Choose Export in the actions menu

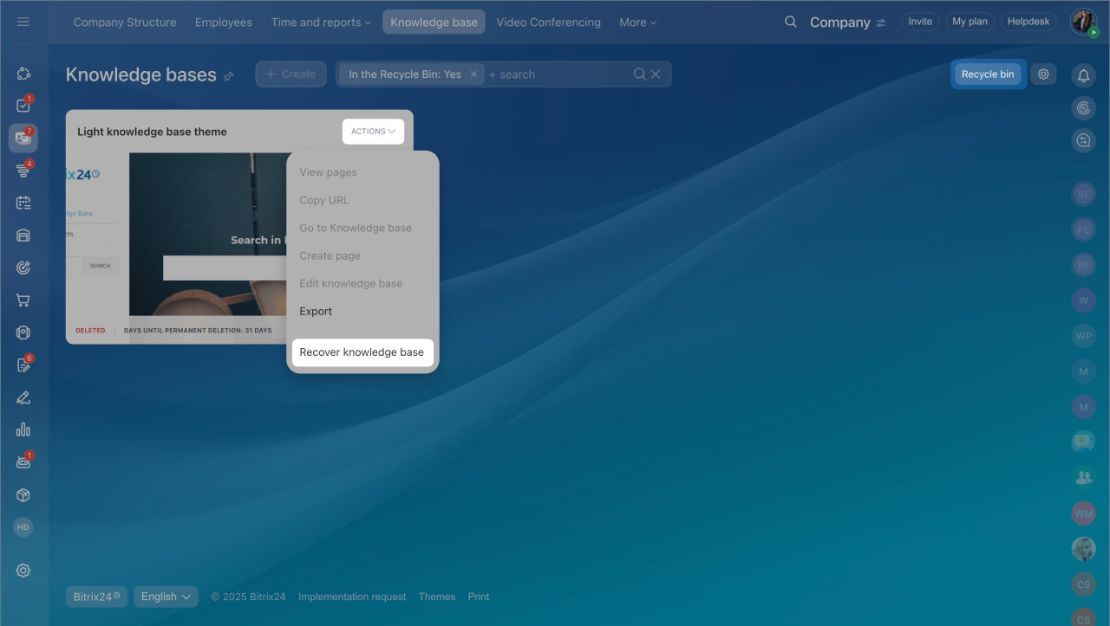pos(316,311)
